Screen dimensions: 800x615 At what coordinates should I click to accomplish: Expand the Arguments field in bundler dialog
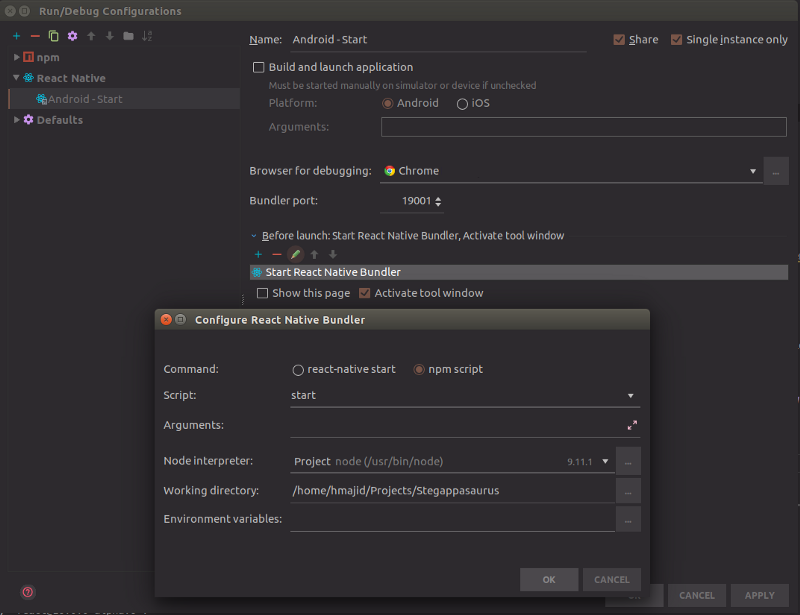(x=632, y=425)
